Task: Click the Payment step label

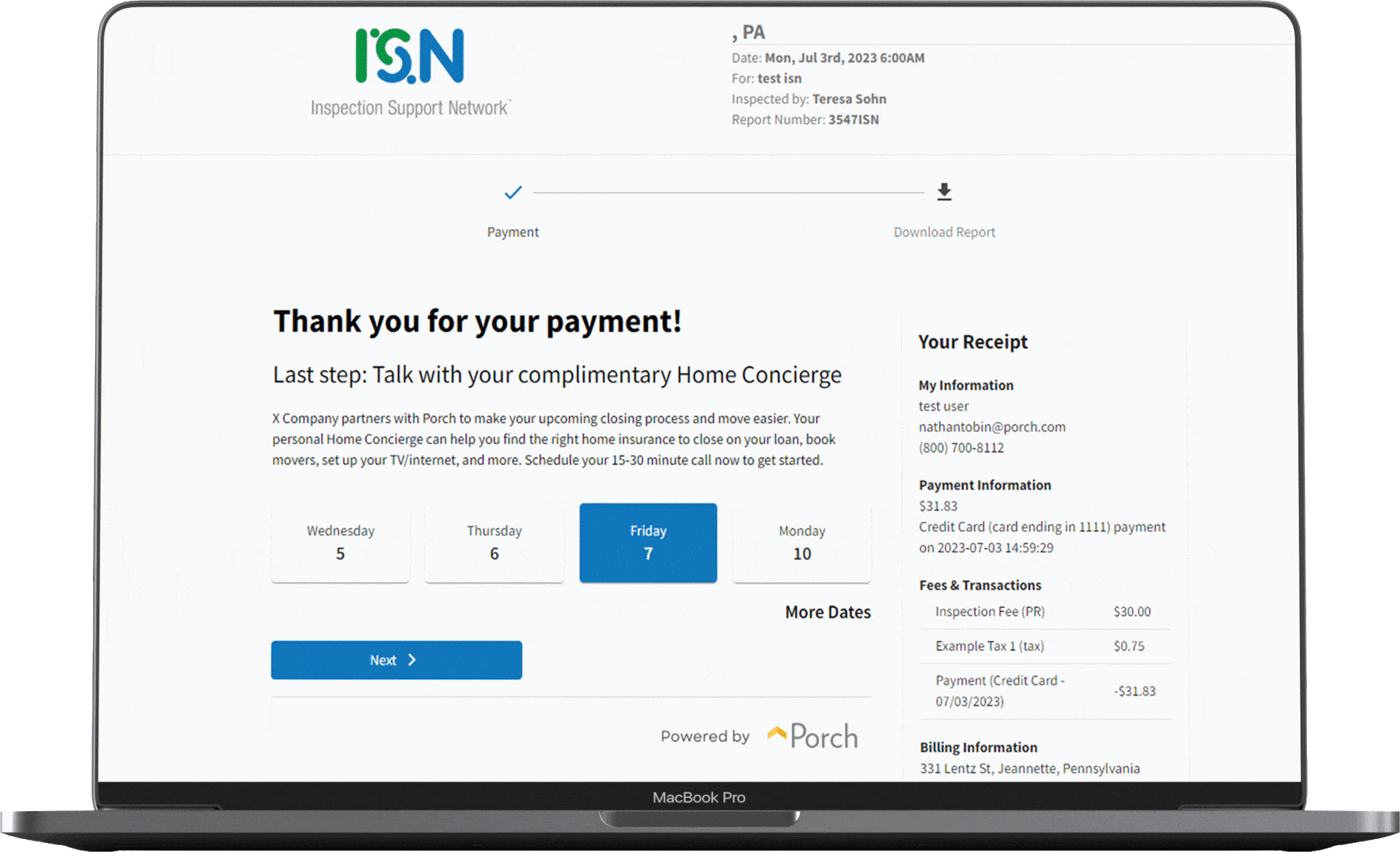Action: (x=513, y=232)
